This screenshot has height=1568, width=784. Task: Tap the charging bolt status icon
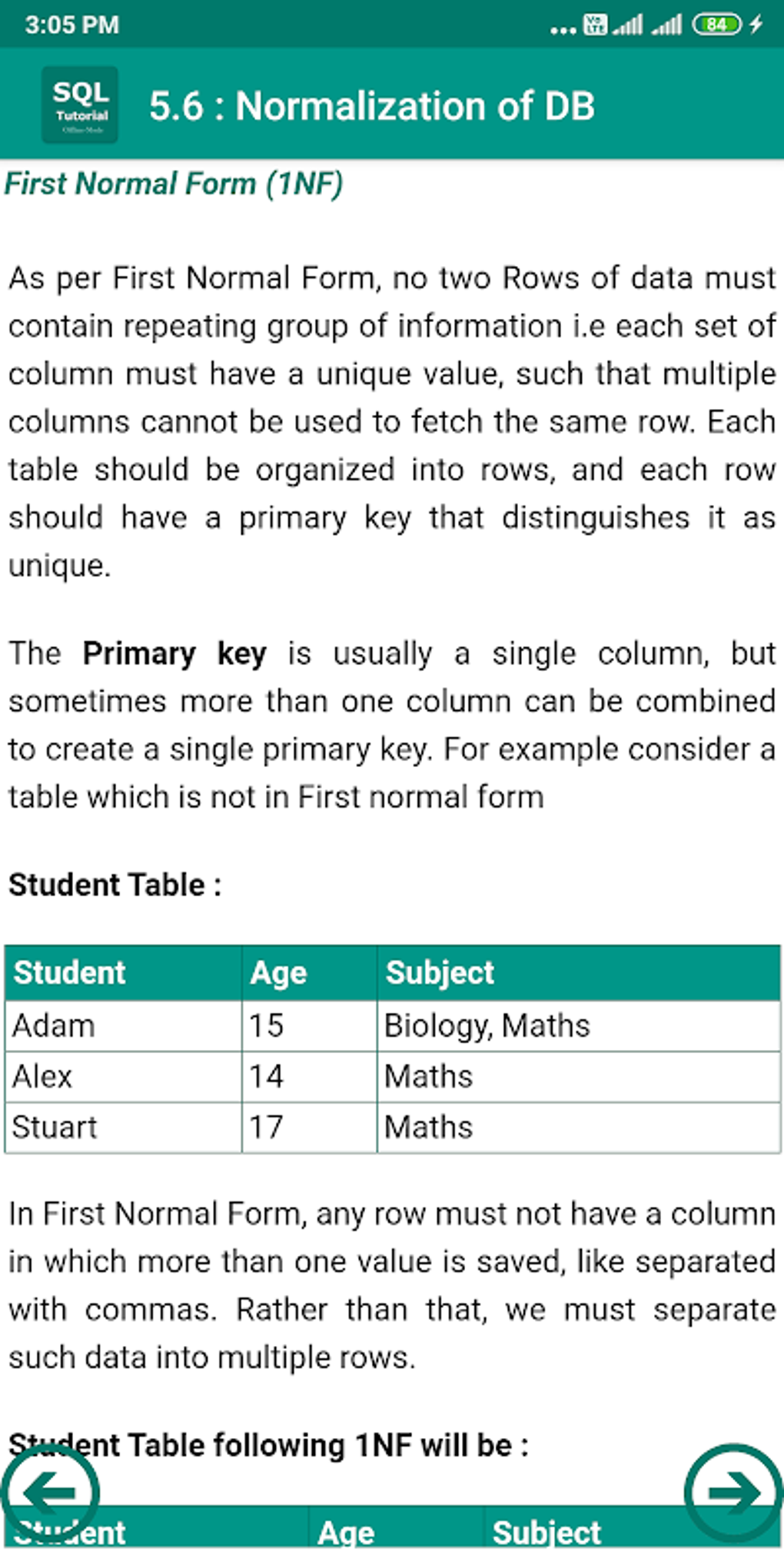756,25
